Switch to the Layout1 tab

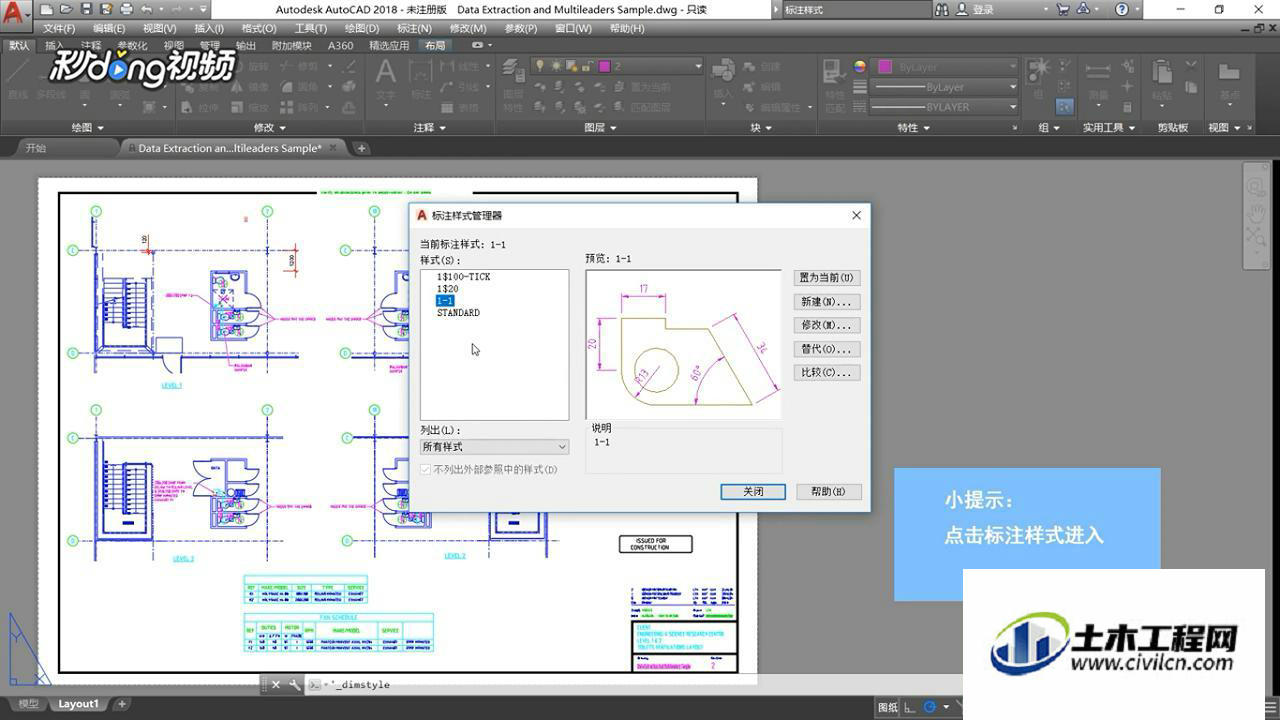click(x=79, y=704)
